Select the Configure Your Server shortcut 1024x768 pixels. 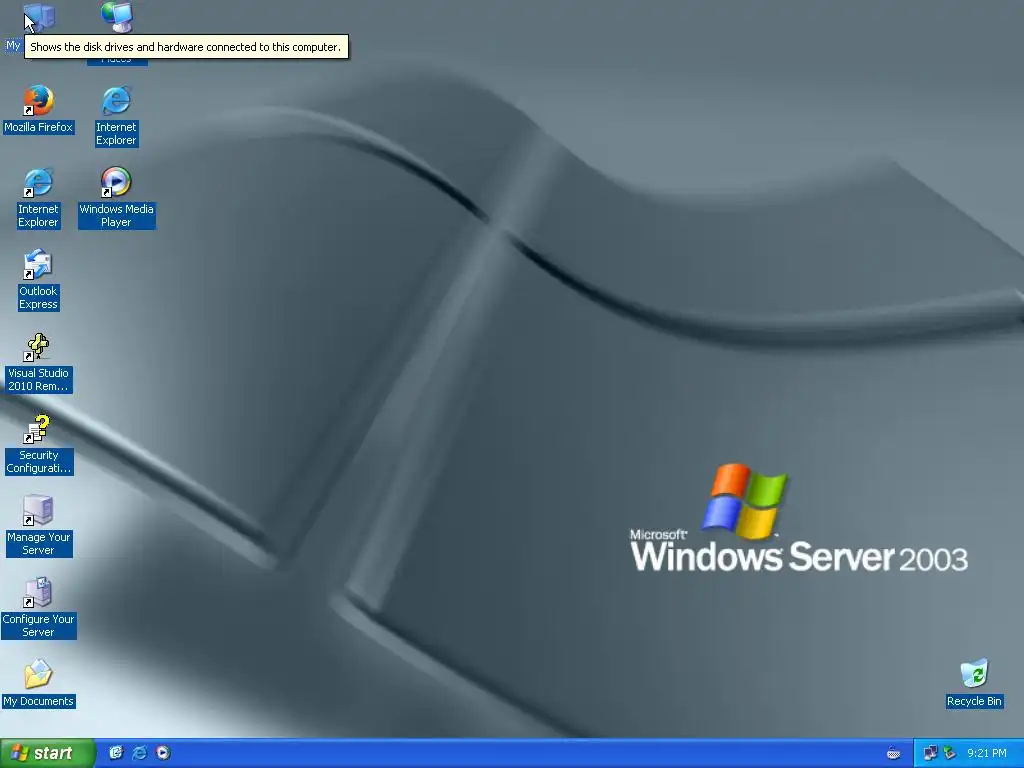coord(39,608)
